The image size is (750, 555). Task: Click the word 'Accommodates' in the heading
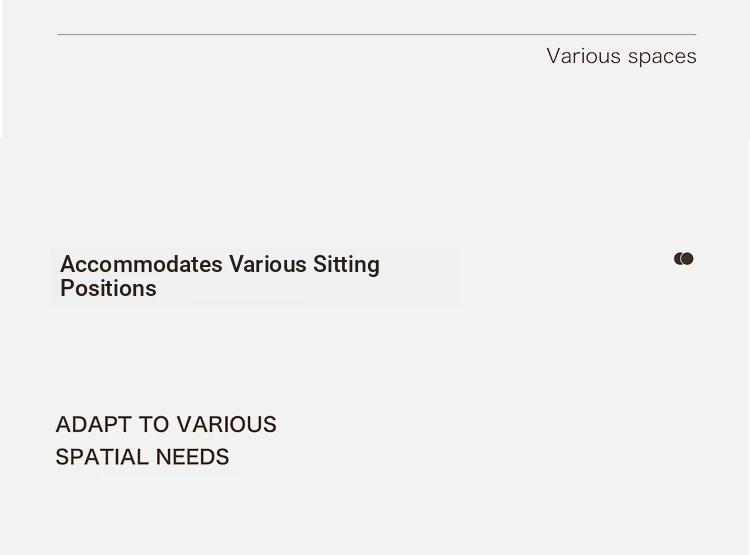coord(141,264)
